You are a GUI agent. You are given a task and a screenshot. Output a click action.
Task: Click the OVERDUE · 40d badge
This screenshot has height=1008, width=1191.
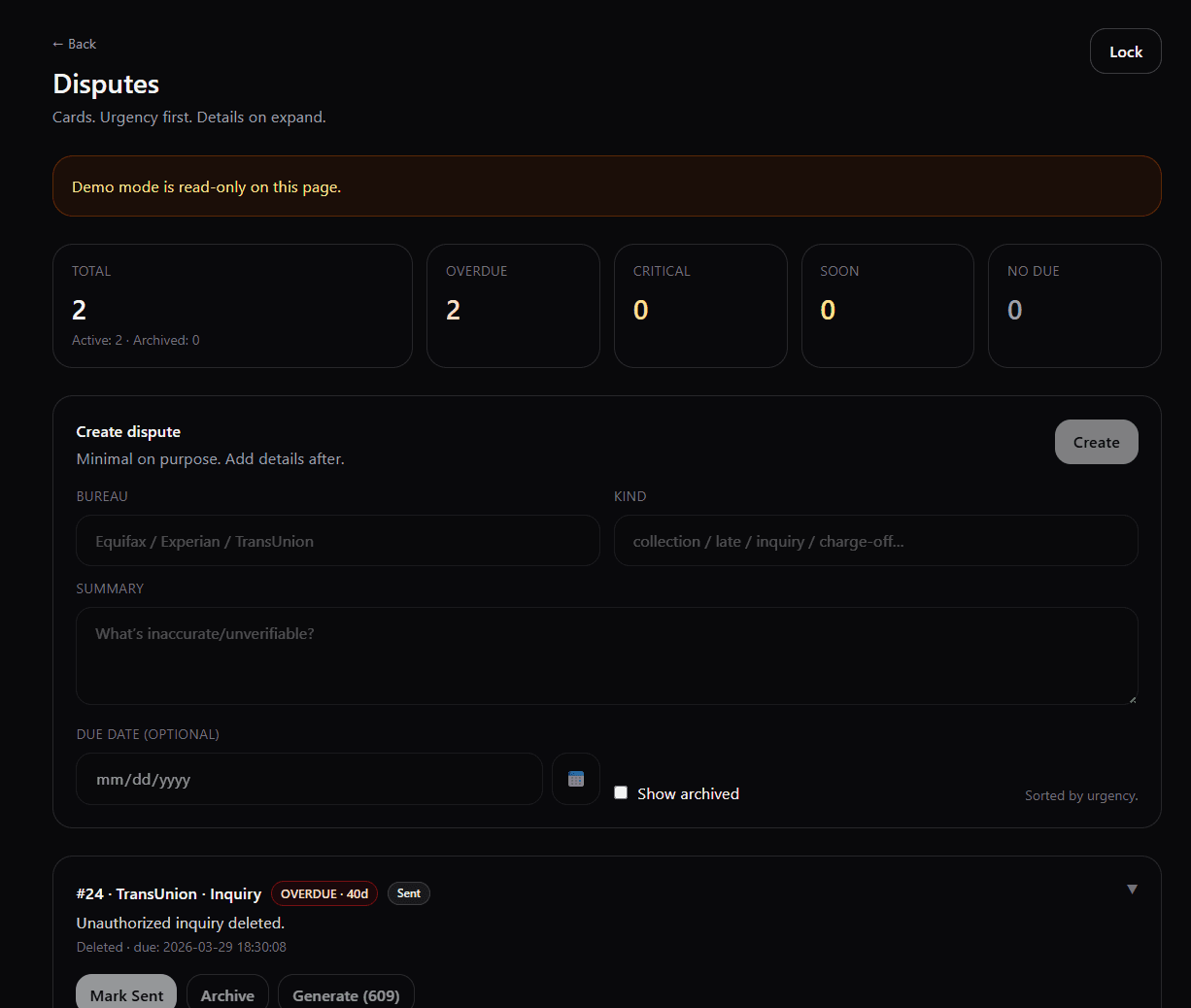coord(324,893)
